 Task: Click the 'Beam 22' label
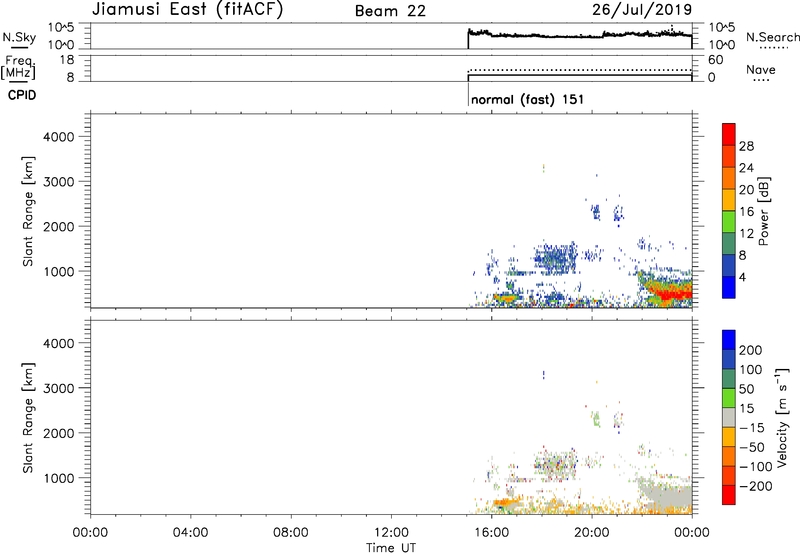coord(390,11)
